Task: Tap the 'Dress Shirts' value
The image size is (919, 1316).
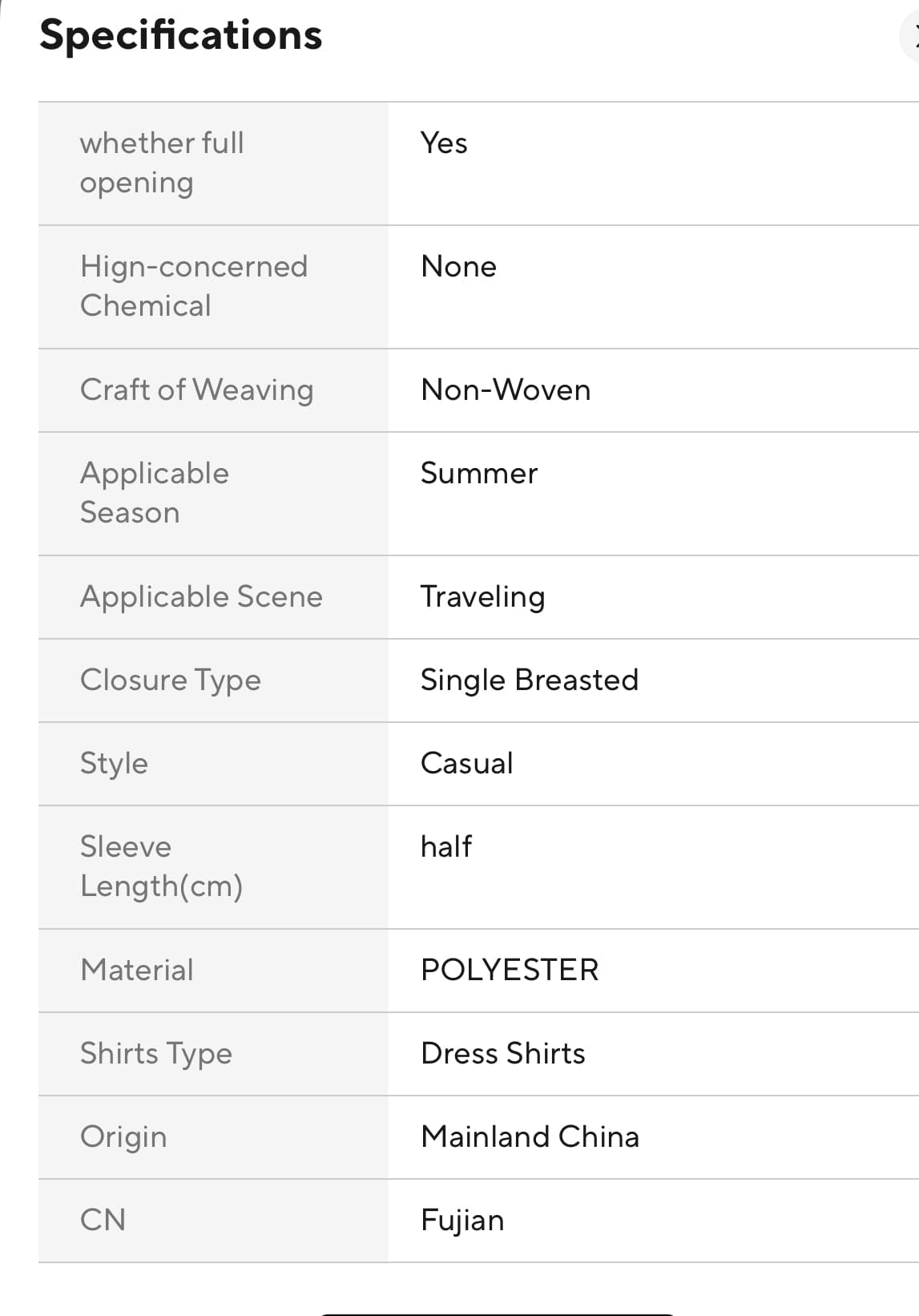Action: click(502, 1054)
